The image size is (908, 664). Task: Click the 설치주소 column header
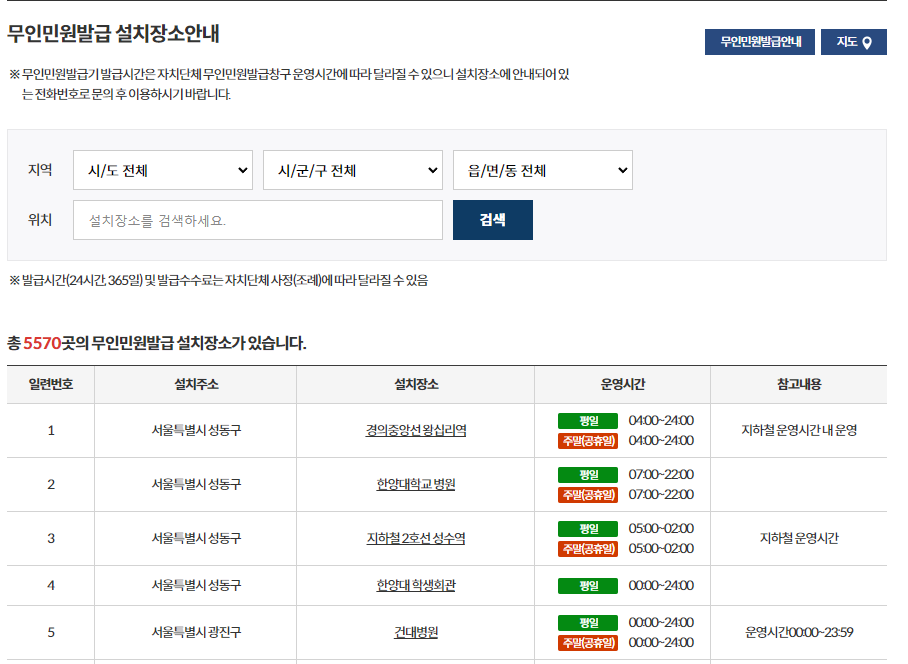[x=196, y=384]
